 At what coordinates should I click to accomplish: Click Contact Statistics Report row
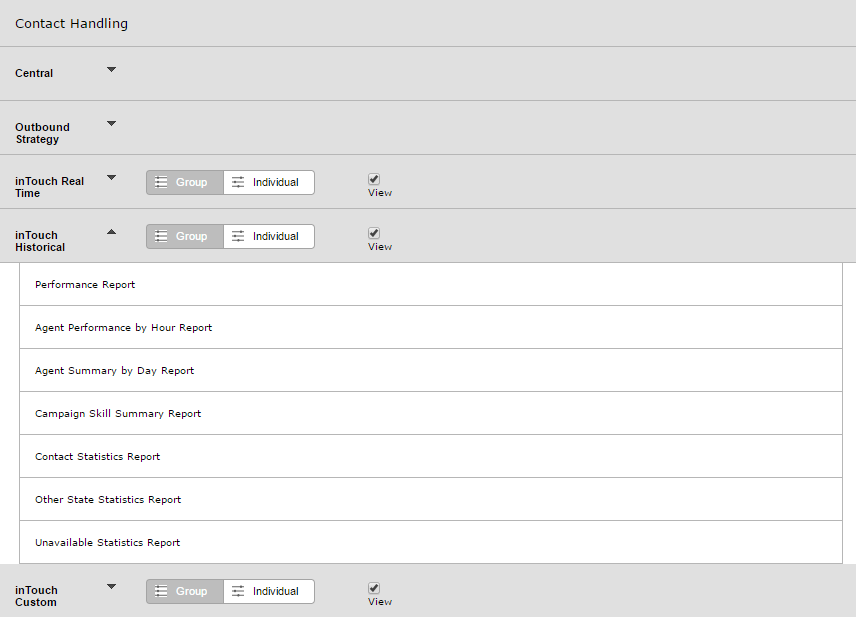click(x=431, y=456)
